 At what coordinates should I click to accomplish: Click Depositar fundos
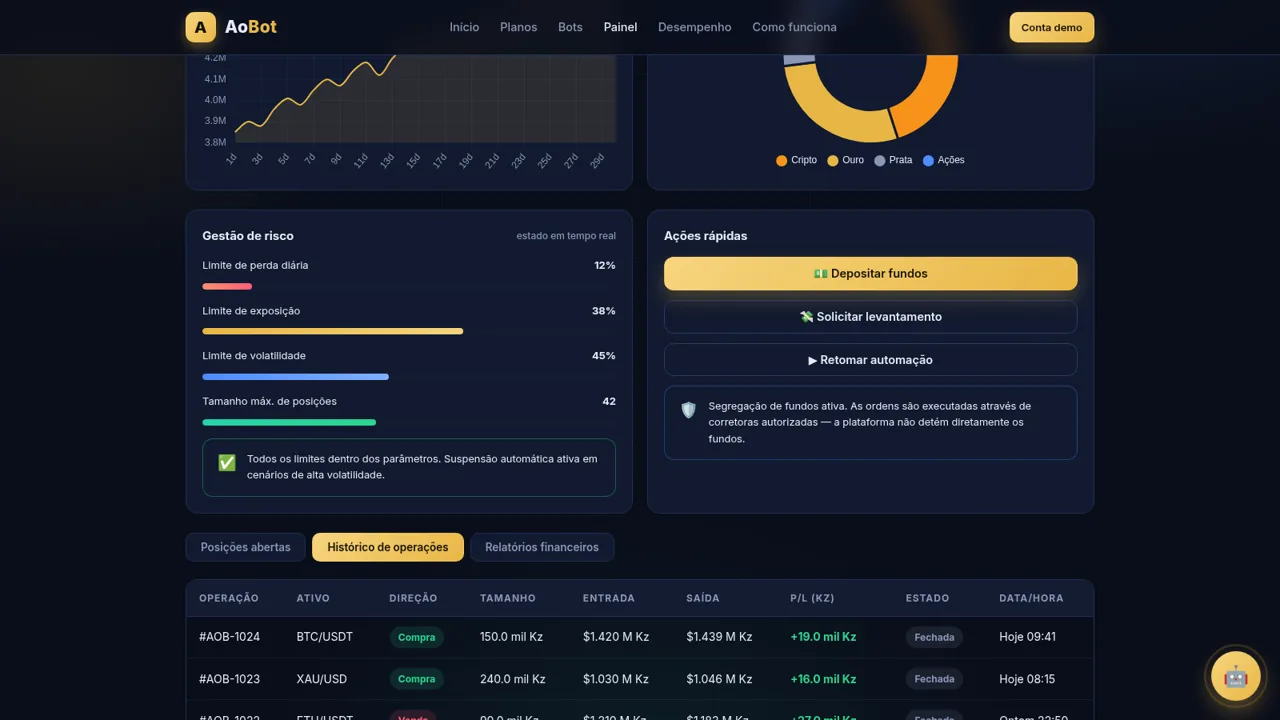(871, 274)
